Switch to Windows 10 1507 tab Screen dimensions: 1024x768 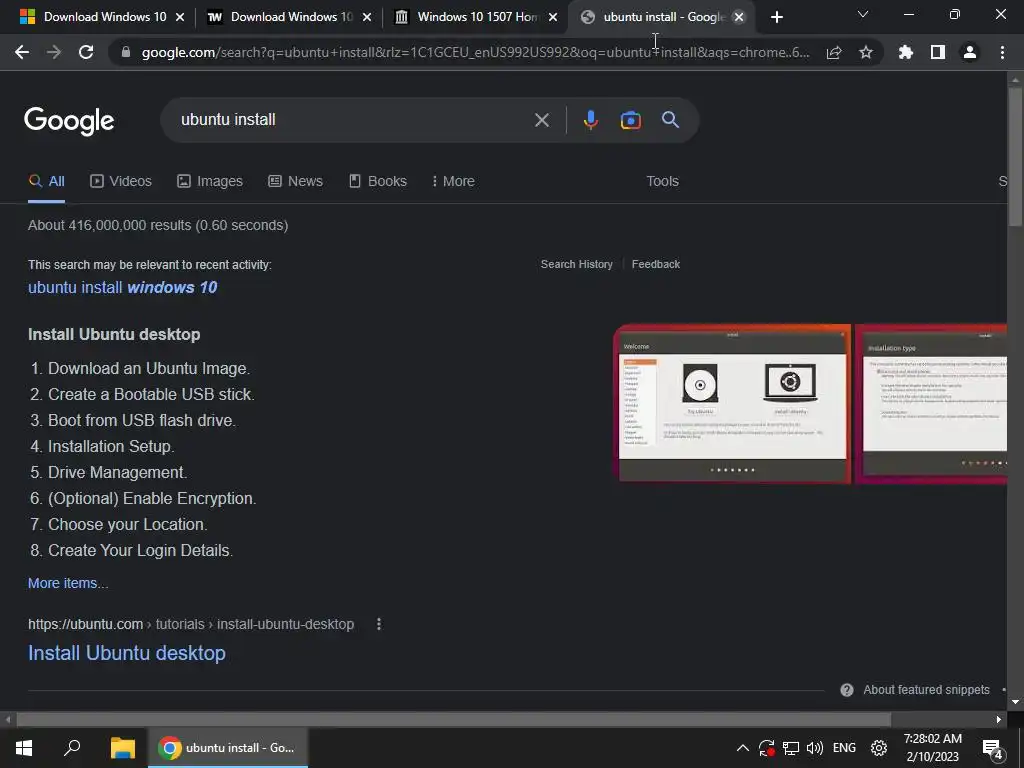pyautogui.click(x=477, y=17)
